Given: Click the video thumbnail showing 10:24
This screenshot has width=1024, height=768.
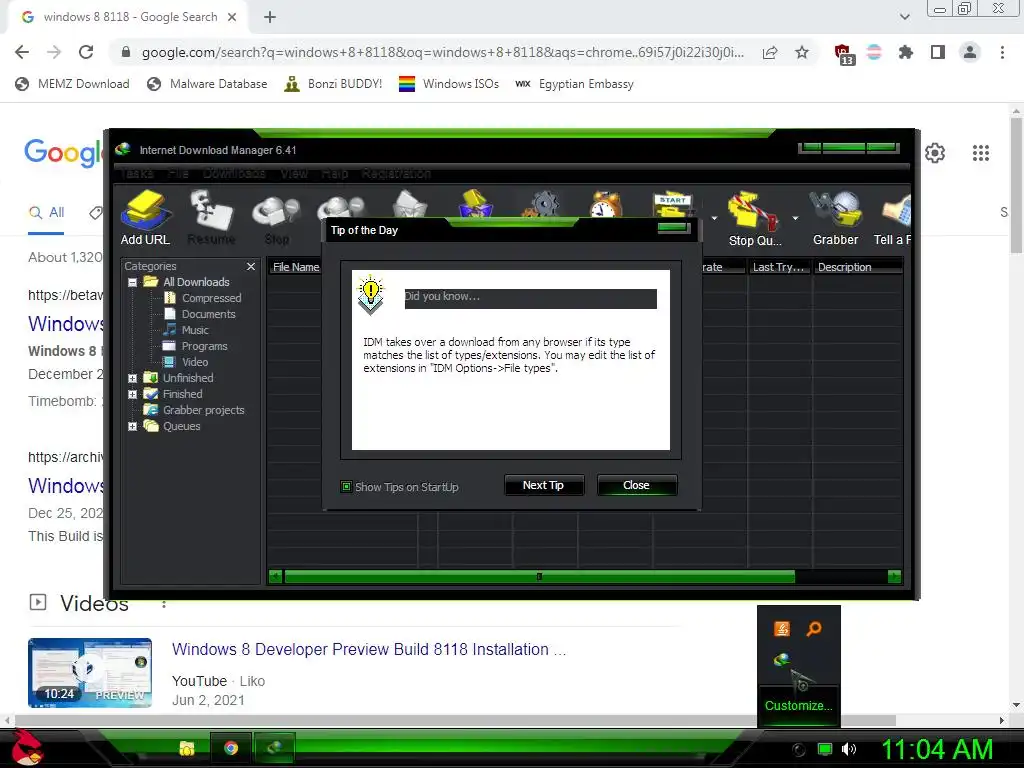Looking at the screenshot, I should (x=90, y=673).
